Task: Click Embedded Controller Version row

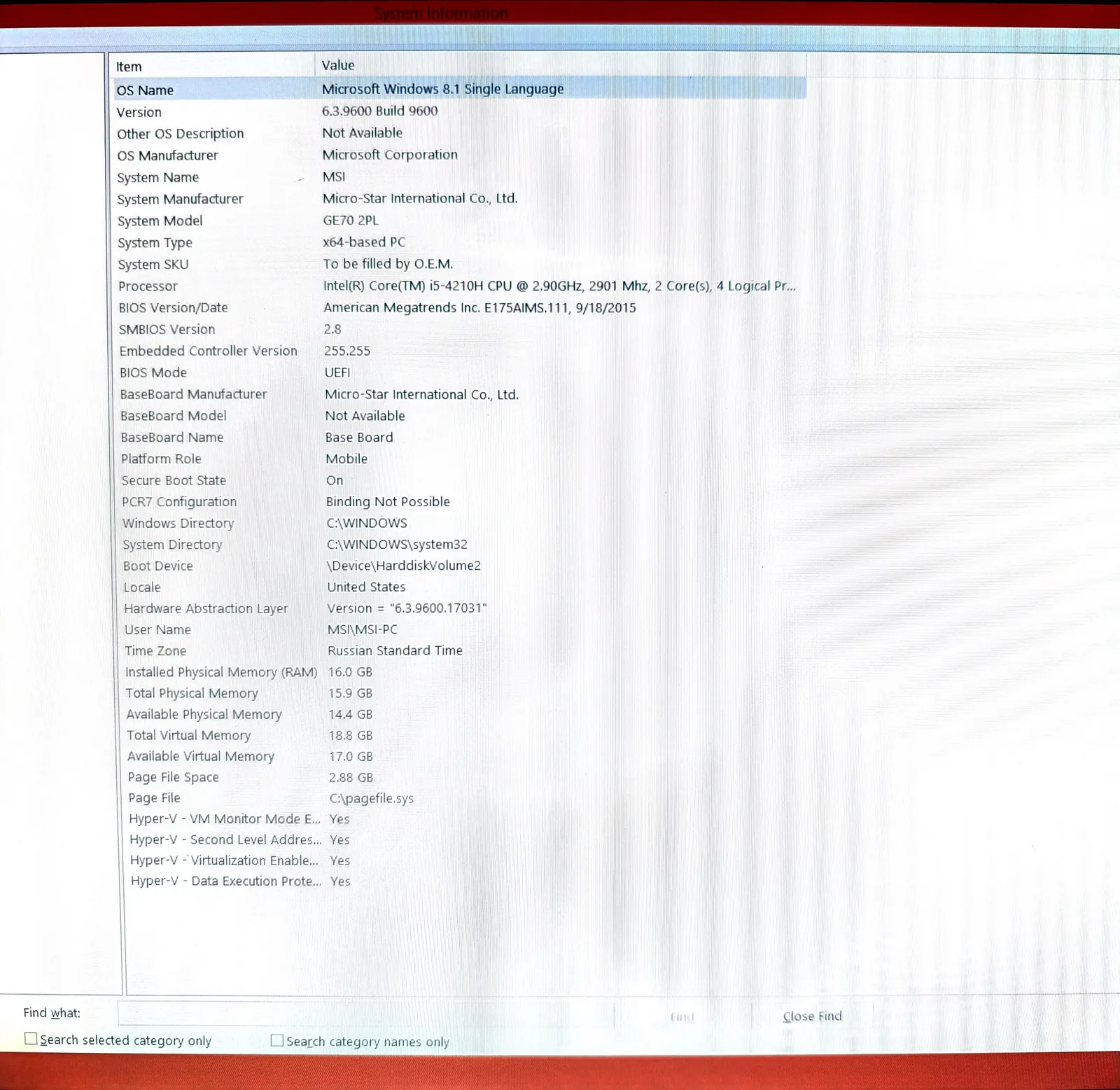Action: pos(459,351)
